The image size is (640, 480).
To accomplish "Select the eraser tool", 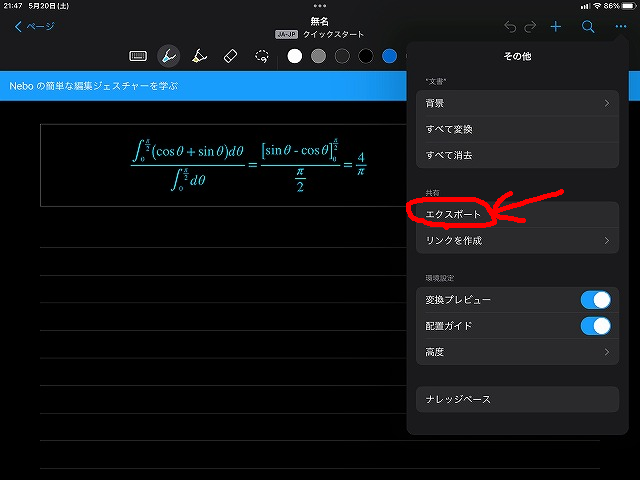I will point(229,56).
